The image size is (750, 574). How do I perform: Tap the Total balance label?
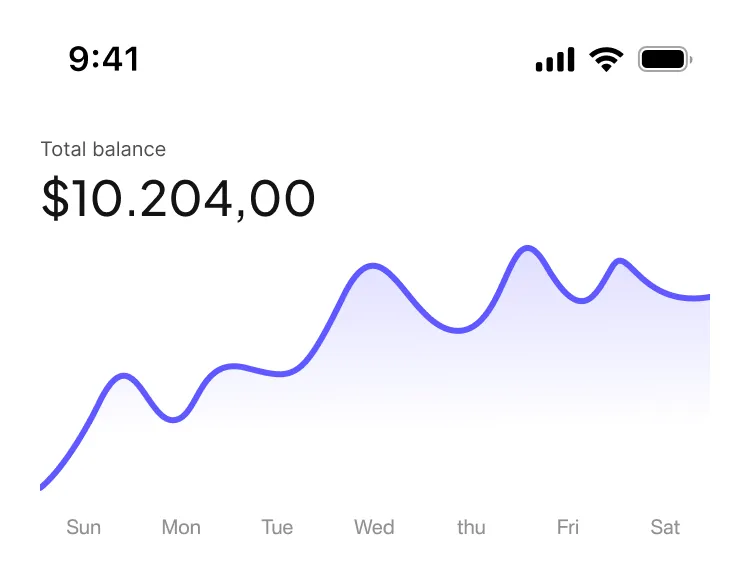pos(103,149)
